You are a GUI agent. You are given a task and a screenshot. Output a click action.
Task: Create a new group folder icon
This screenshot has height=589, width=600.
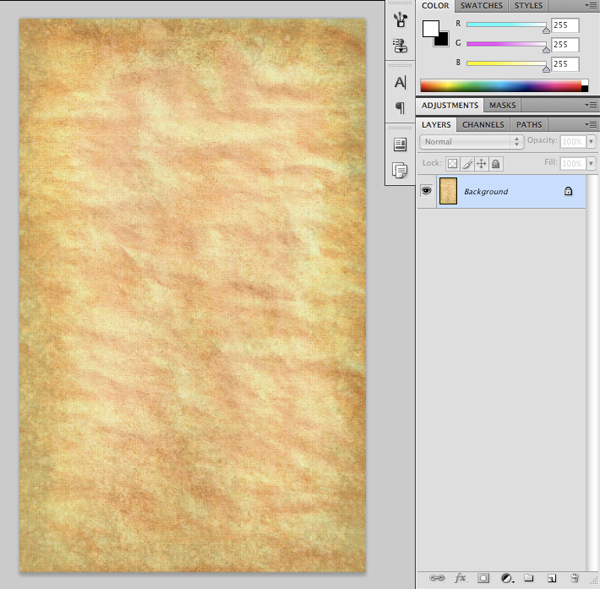528,578
